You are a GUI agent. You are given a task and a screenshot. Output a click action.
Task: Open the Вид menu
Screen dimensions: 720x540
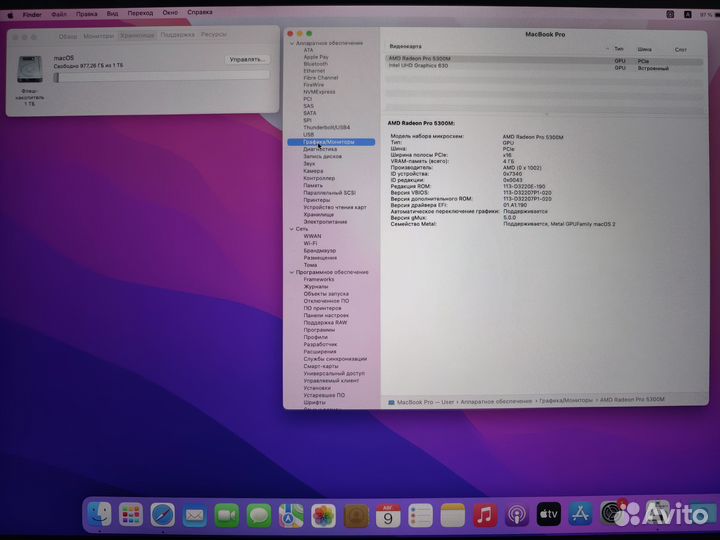coord(112,13)
